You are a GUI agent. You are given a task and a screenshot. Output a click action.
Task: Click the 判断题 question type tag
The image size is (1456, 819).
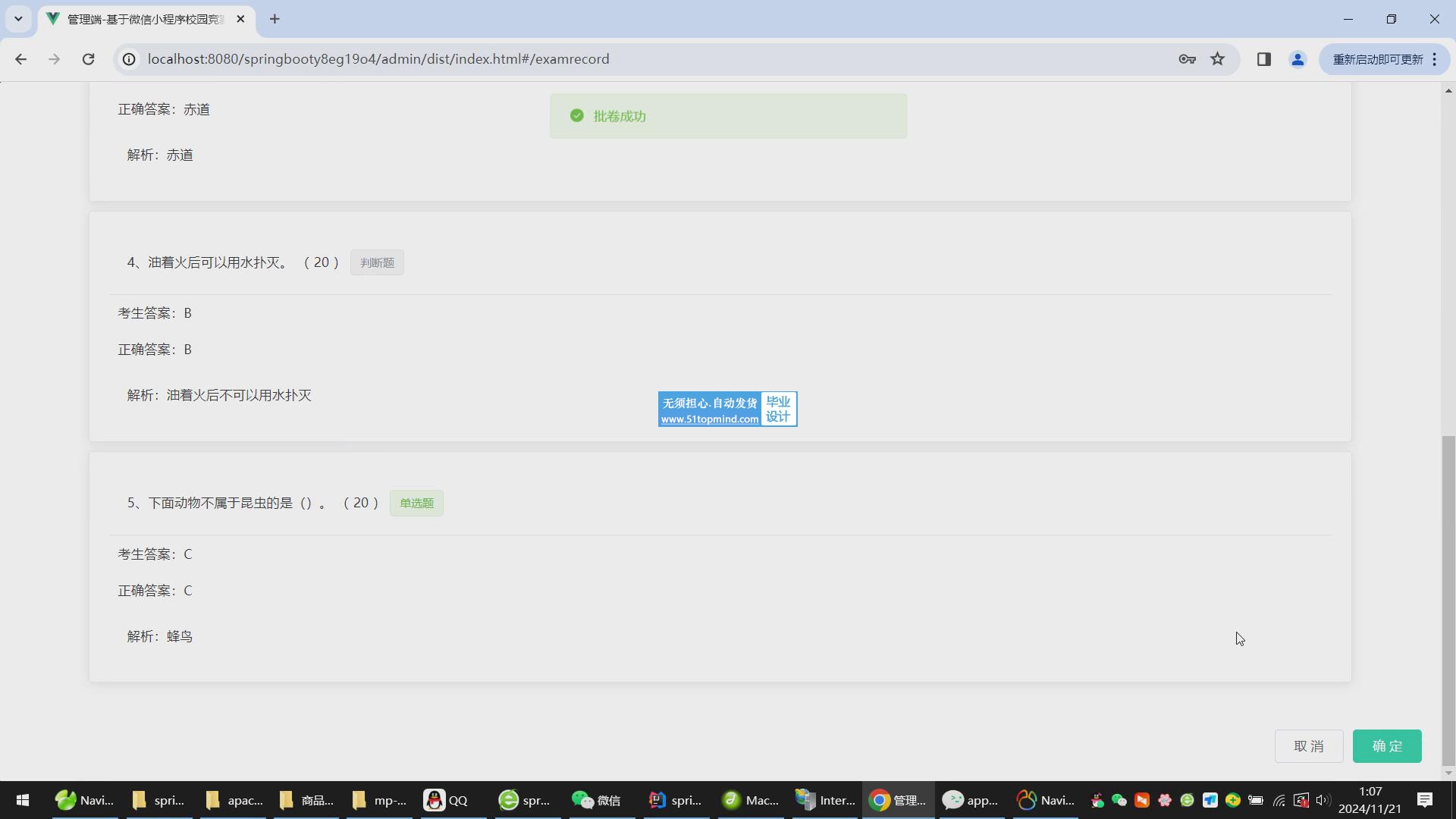377,262
